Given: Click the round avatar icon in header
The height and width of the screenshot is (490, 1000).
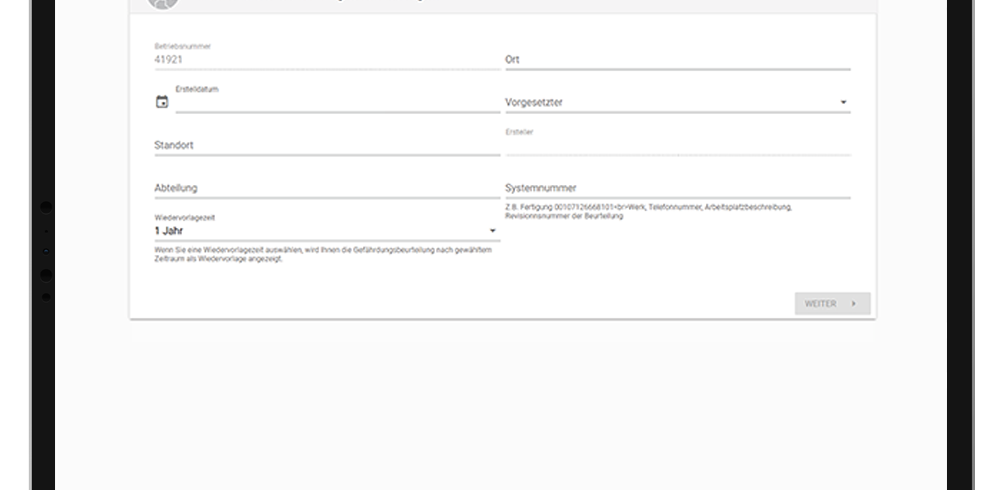Looking at the screenshot, I should point(162,3).
